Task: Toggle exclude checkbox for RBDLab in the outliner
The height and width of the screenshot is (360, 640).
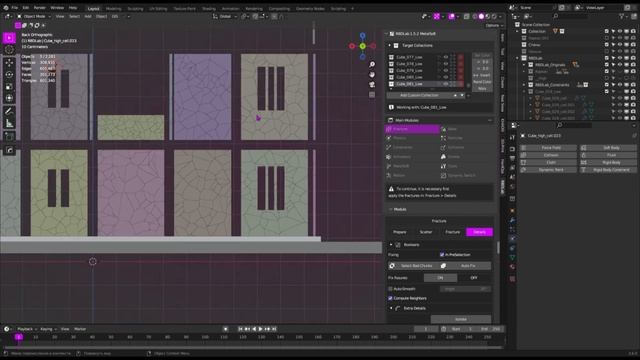Action: click(x=607, y=58)
